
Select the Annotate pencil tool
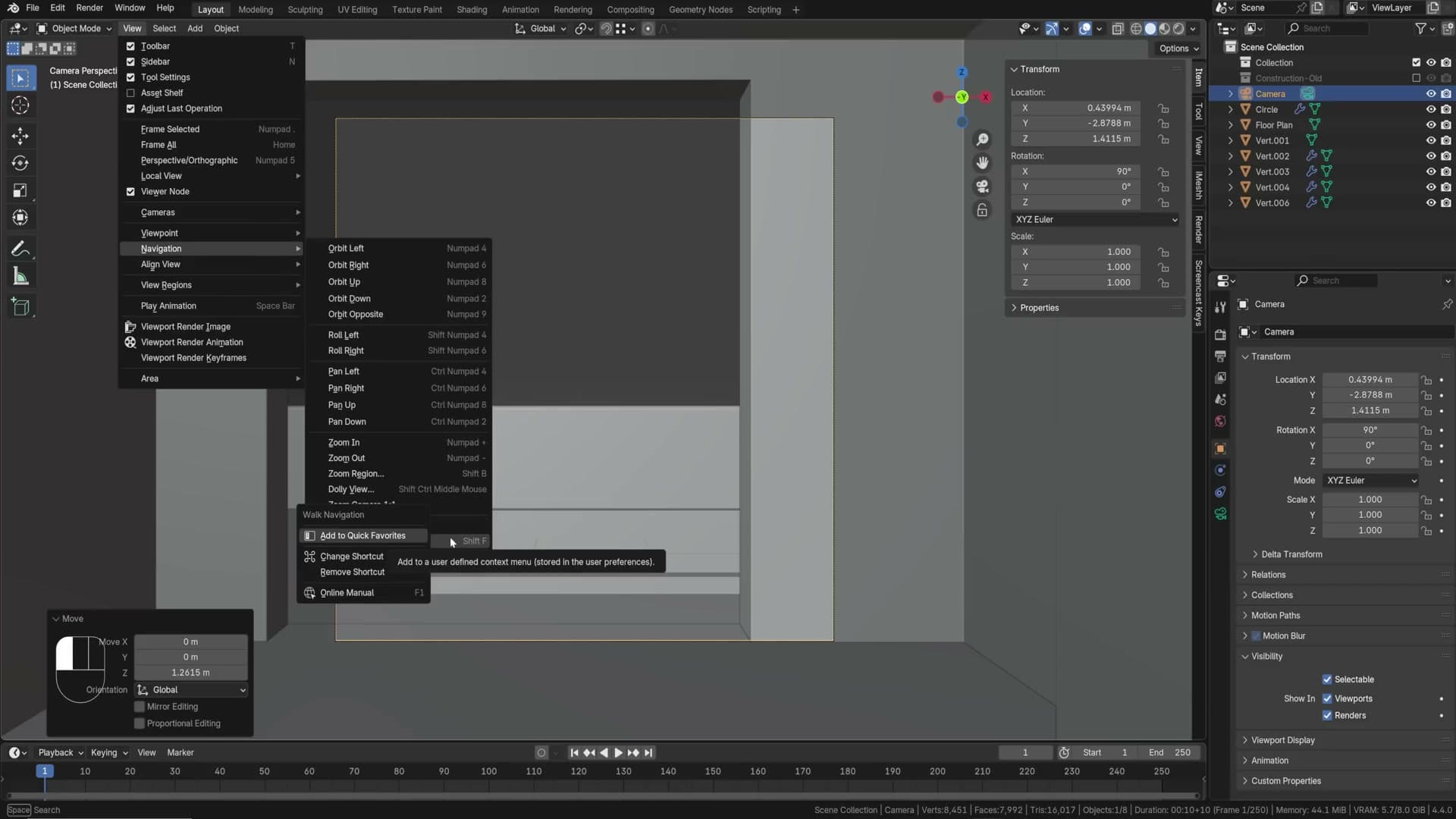(20, 249)
